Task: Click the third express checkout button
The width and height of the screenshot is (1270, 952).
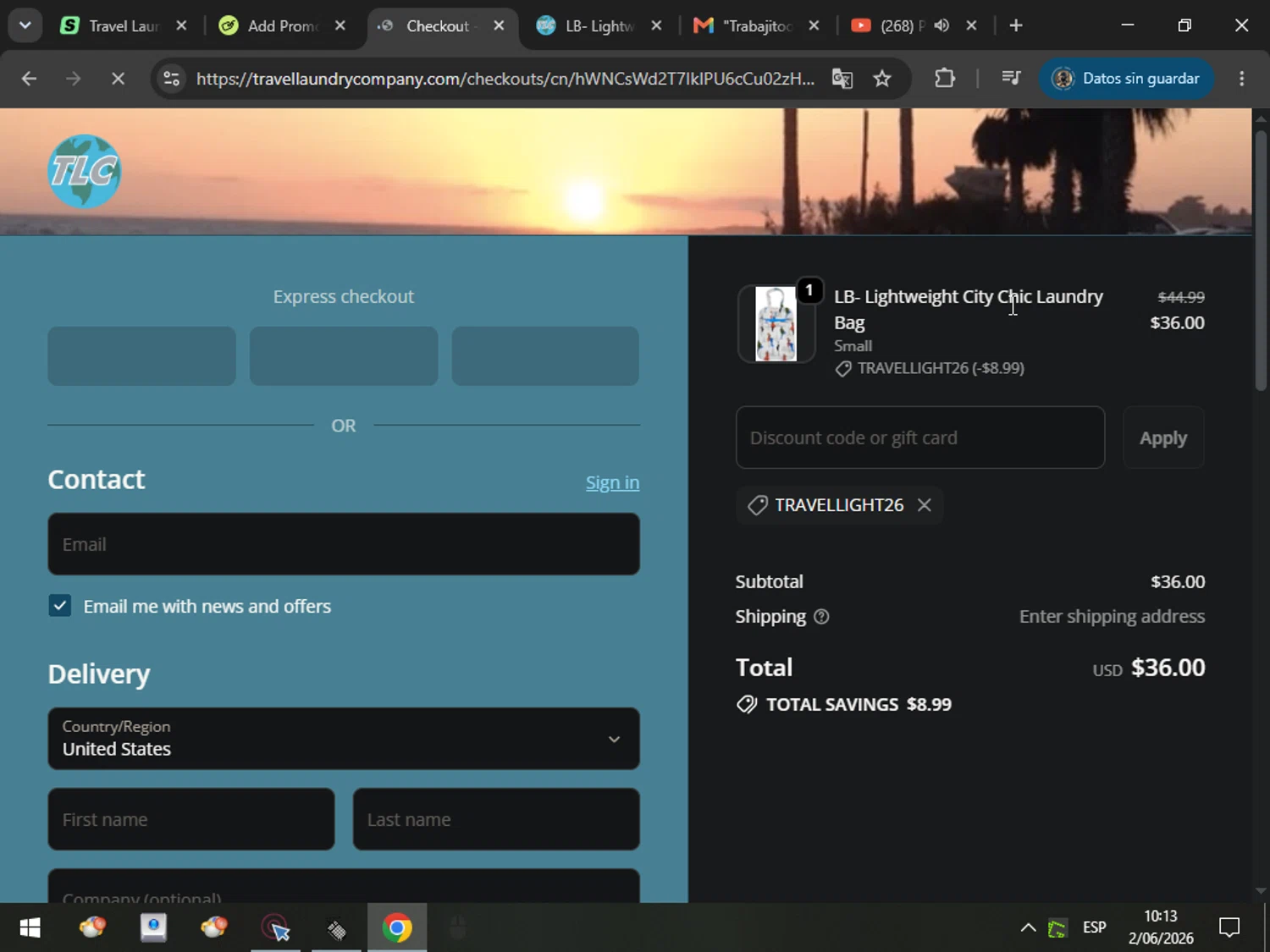Action: (545, 356)
